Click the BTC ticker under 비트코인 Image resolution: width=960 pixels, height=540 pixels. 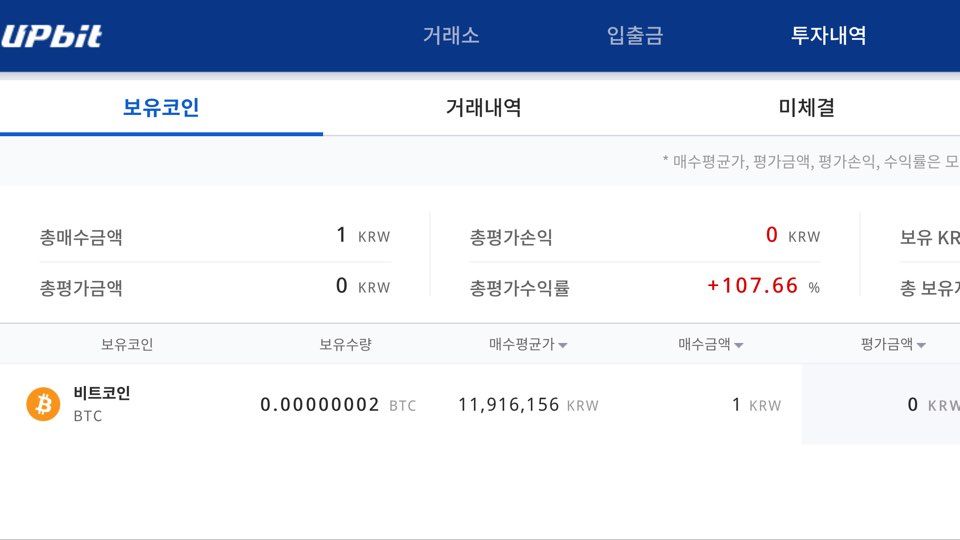tap(88, 416)
